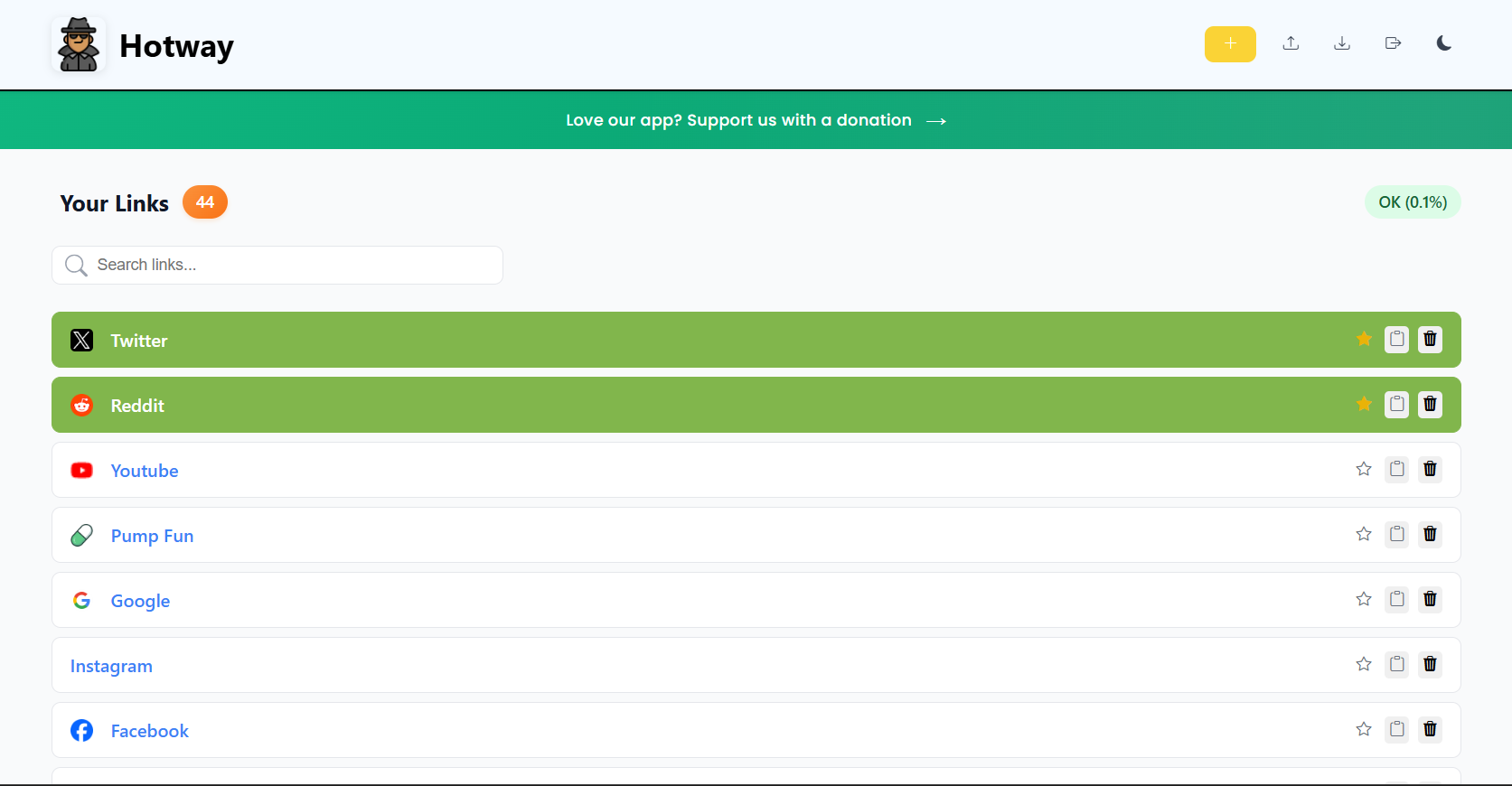The image size is (1512, 786).
Task: Click the X Twitter favicon
Action: (82, 340)
